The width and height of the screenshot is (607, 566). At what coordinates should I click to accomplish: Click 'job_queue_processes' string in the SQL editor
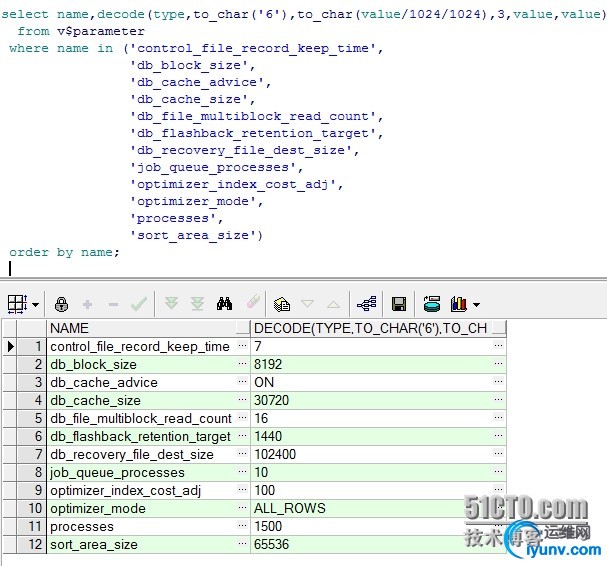[x=213, y=167]
